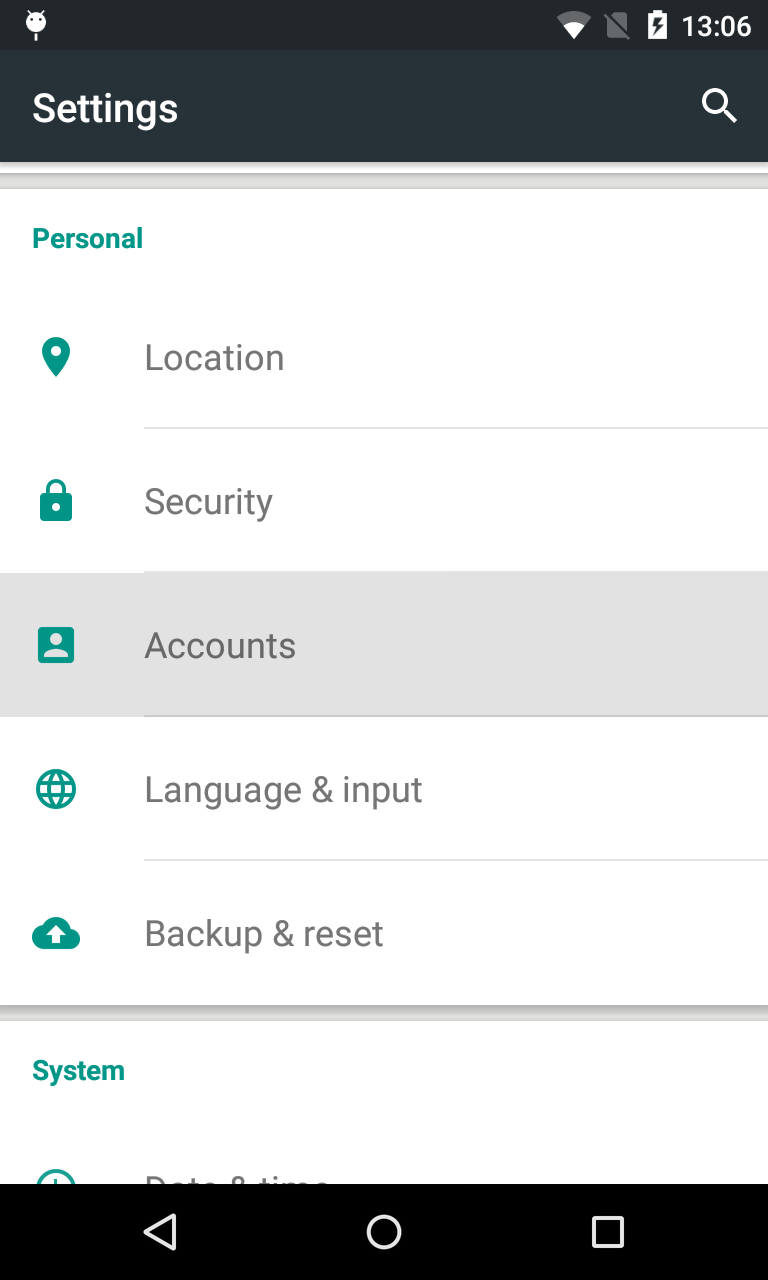Viewport: 768px width, 1280px height.
Task: Open Backup & reset settings
Action: [x=264, y=934]
